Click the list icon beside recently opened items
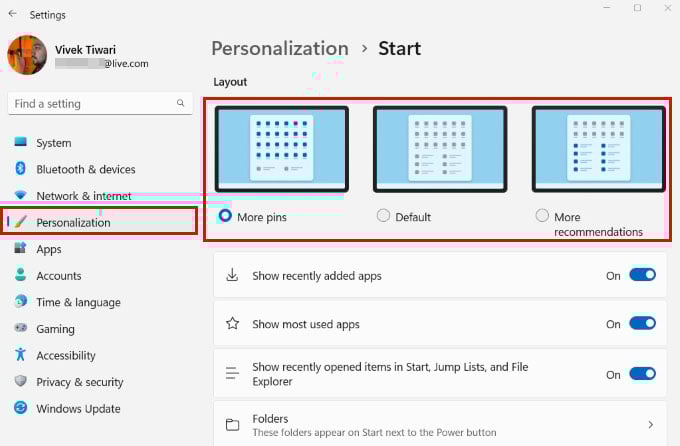680x446 pixels. [x=232, y=373]
